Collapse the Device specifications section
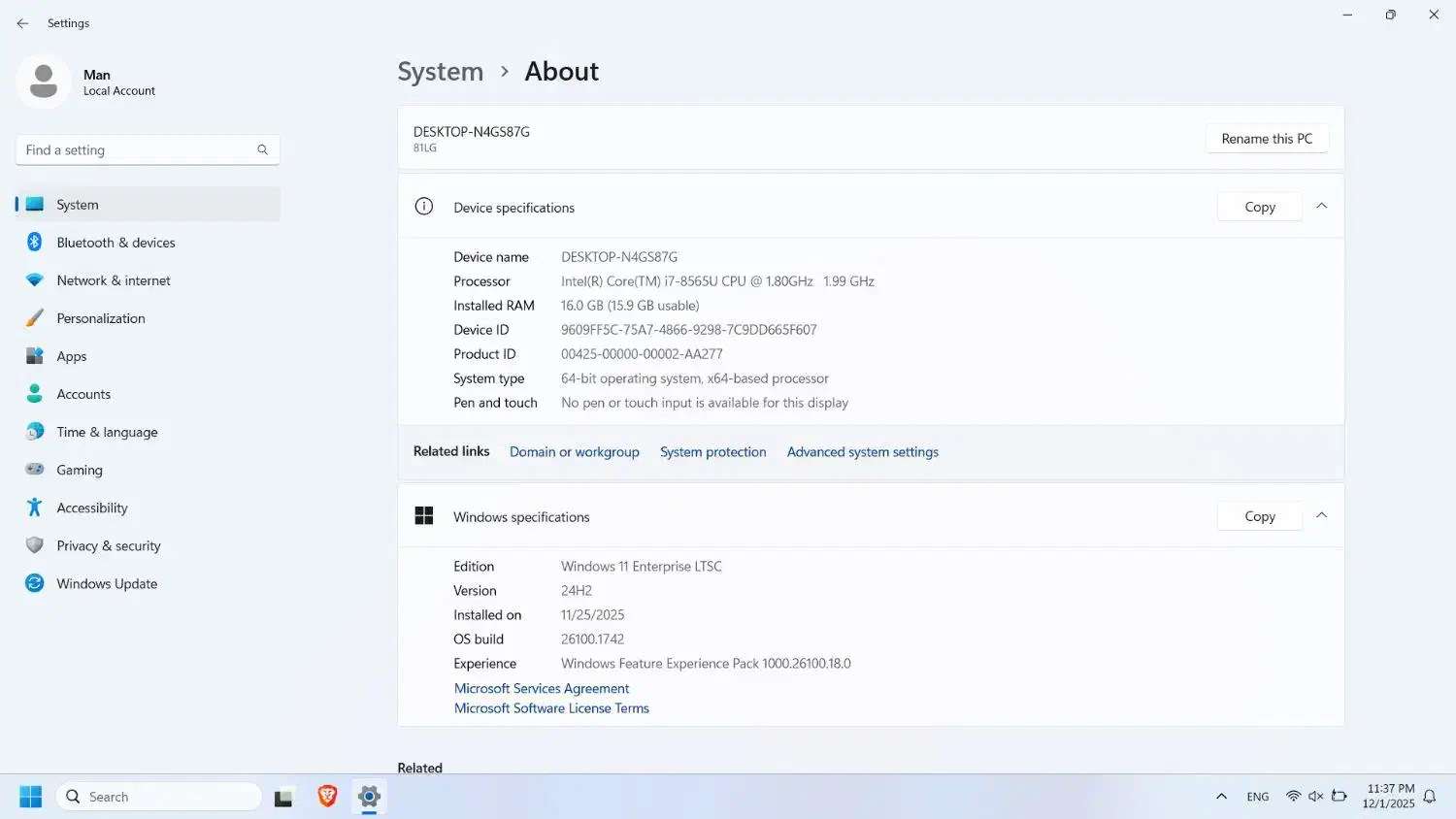1456x819 pixels. 1321,207
